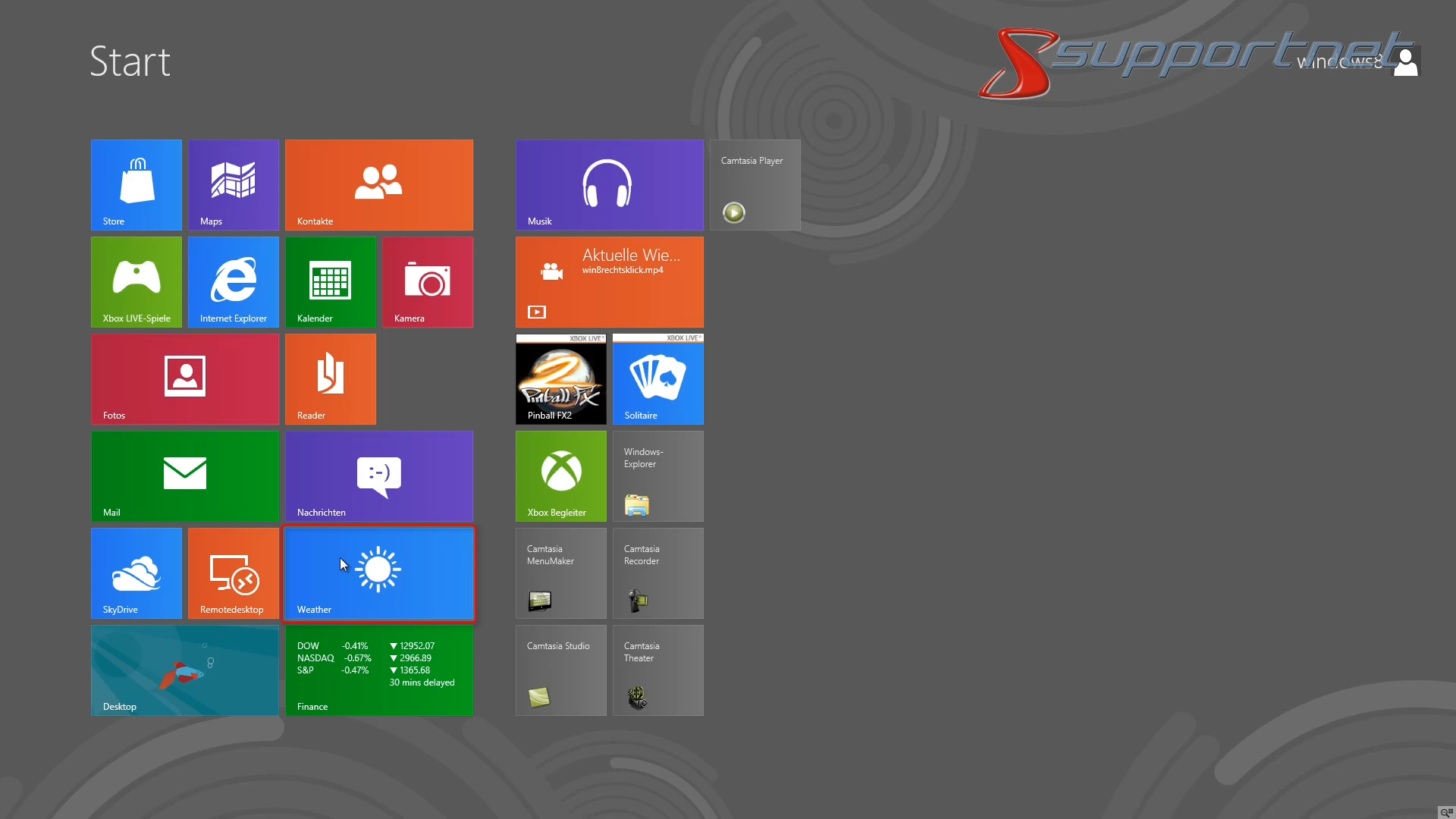Open the Weather tile
The height and width of the screenshot is (819, 1456).
pos(379,573)
